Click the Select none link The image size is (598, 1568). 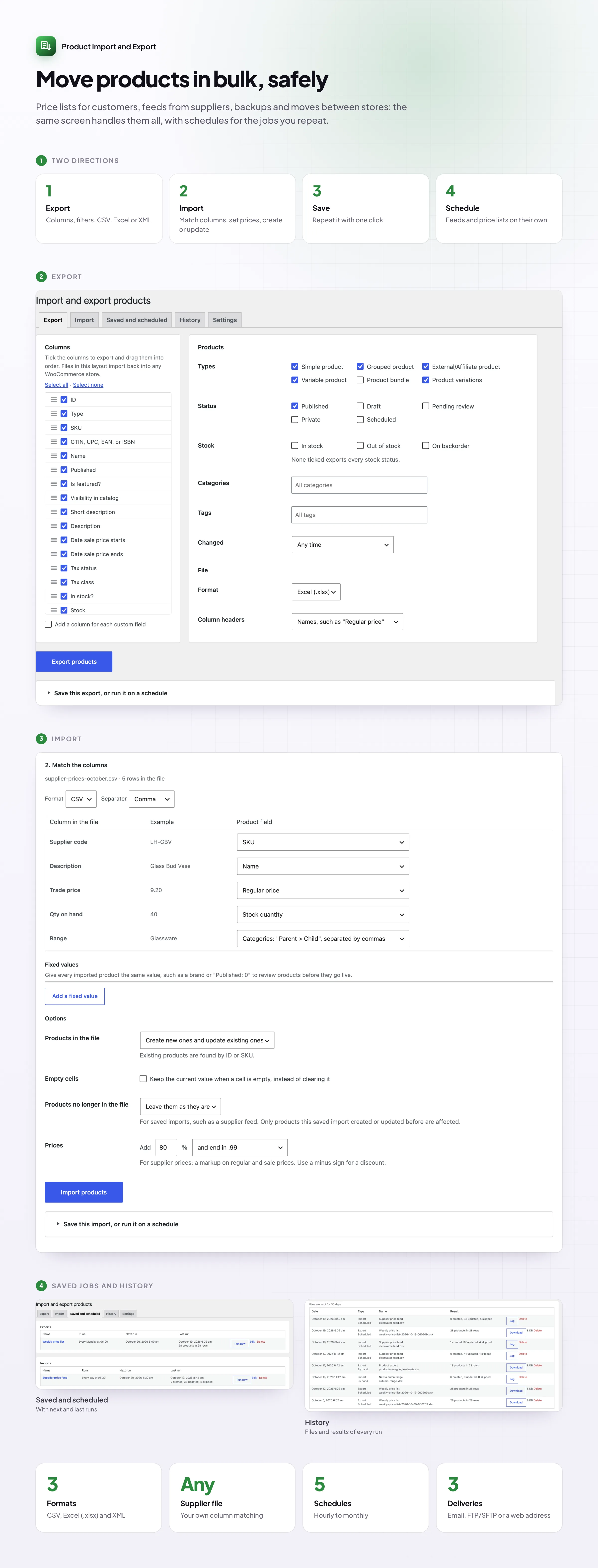tap(88, 385)
